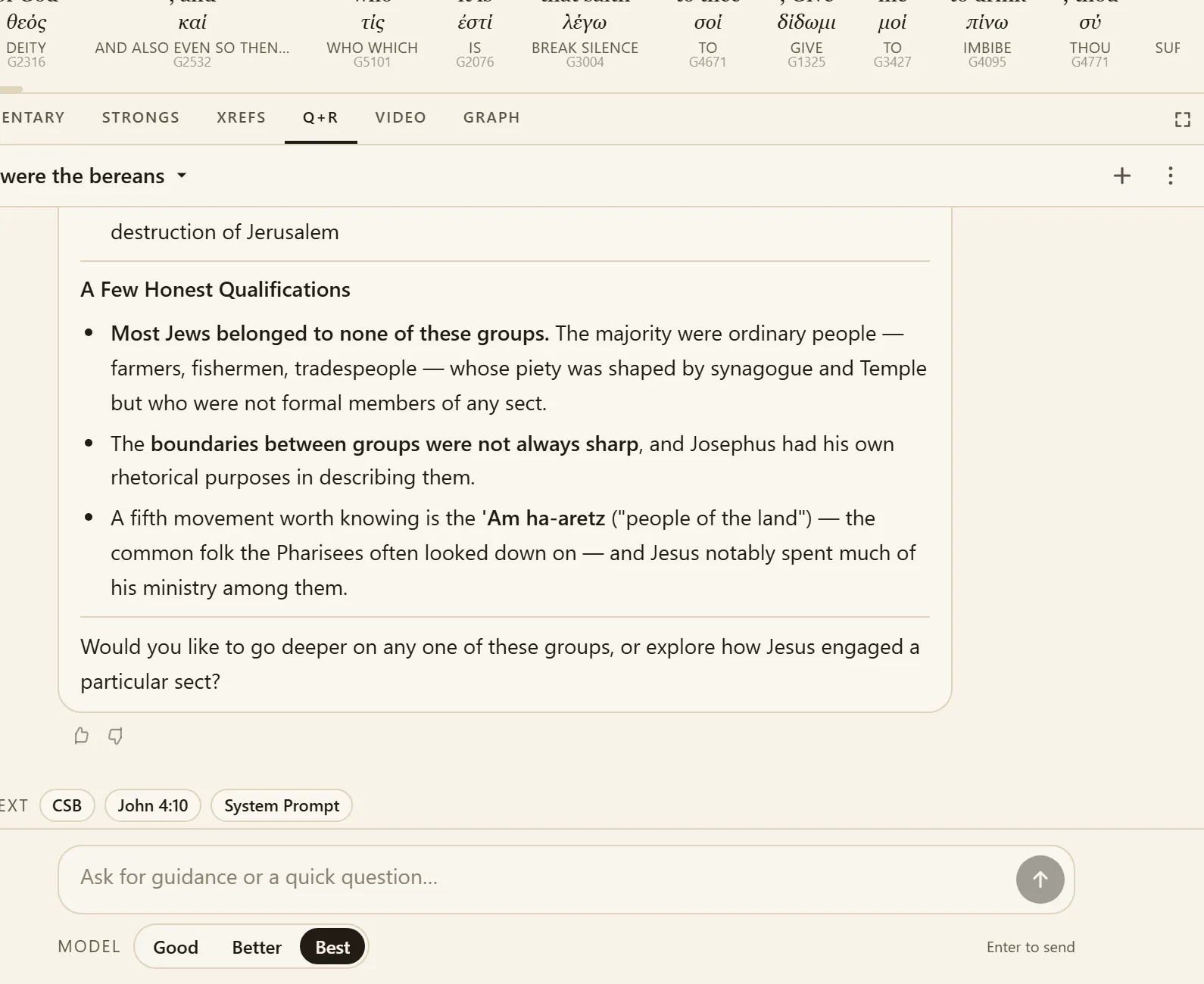Focus the 'Ask for guidance' input field
1204x984 pixels.
point(536,878)
